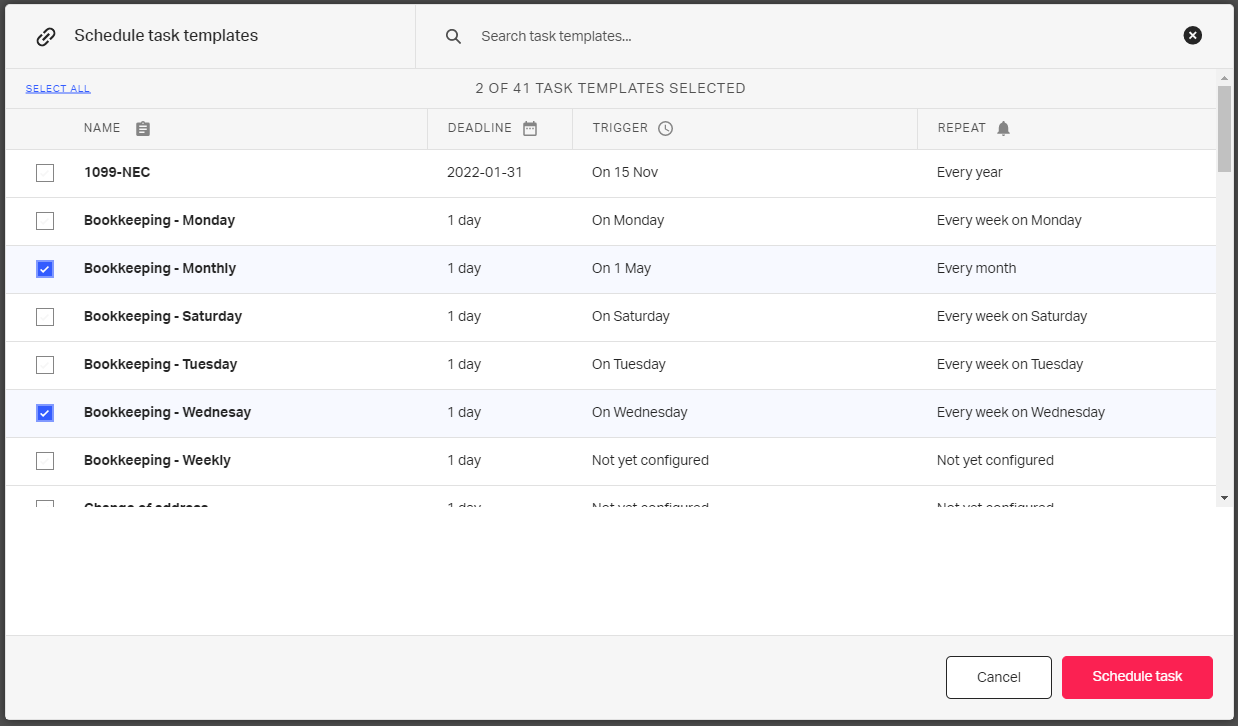
Task: Select the Bookkeeping - Monthly name
Action: click(x=160, y=268)
